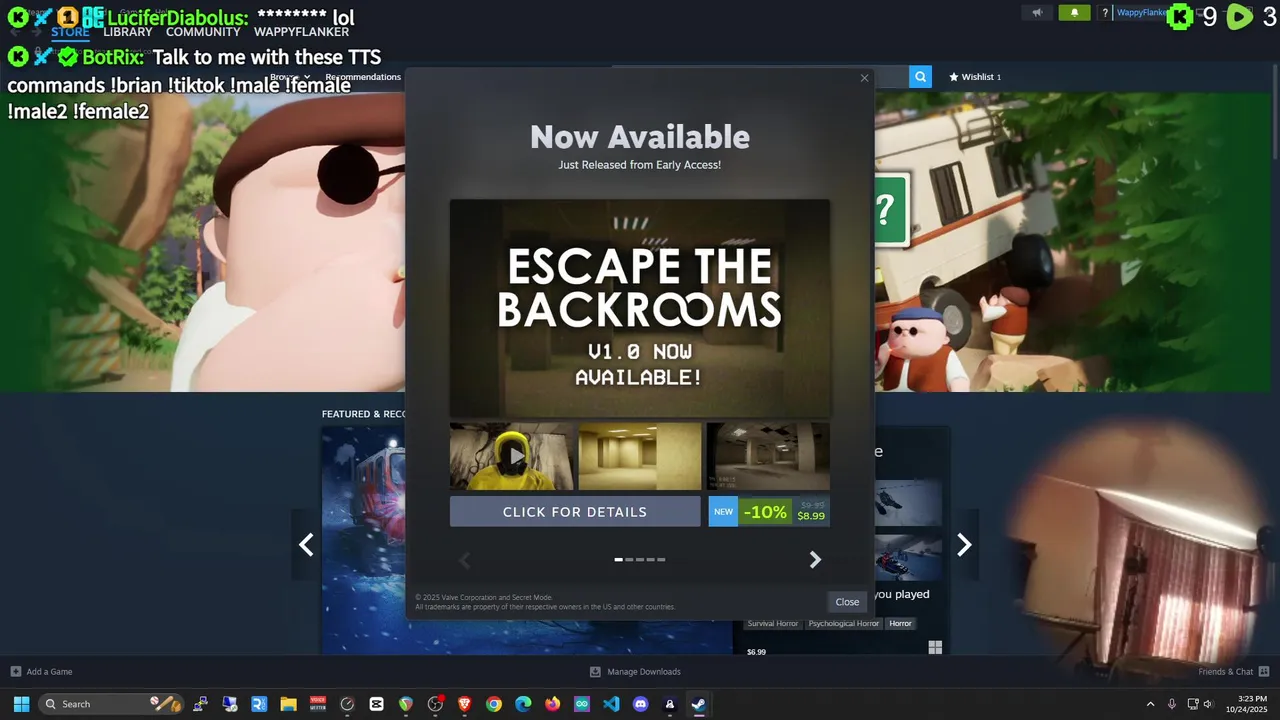
Task: Click the blue store search magnifier
Action: pos(920,76)
